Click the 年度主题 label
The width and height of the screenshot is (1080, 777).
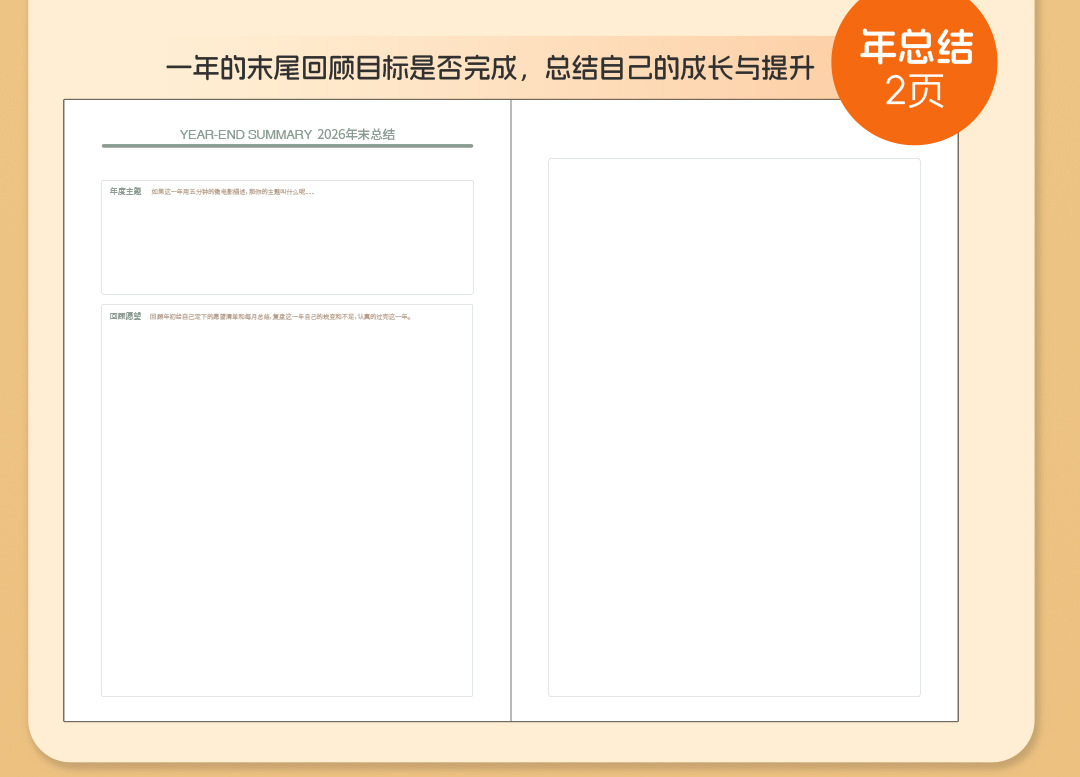coord(125,191)
